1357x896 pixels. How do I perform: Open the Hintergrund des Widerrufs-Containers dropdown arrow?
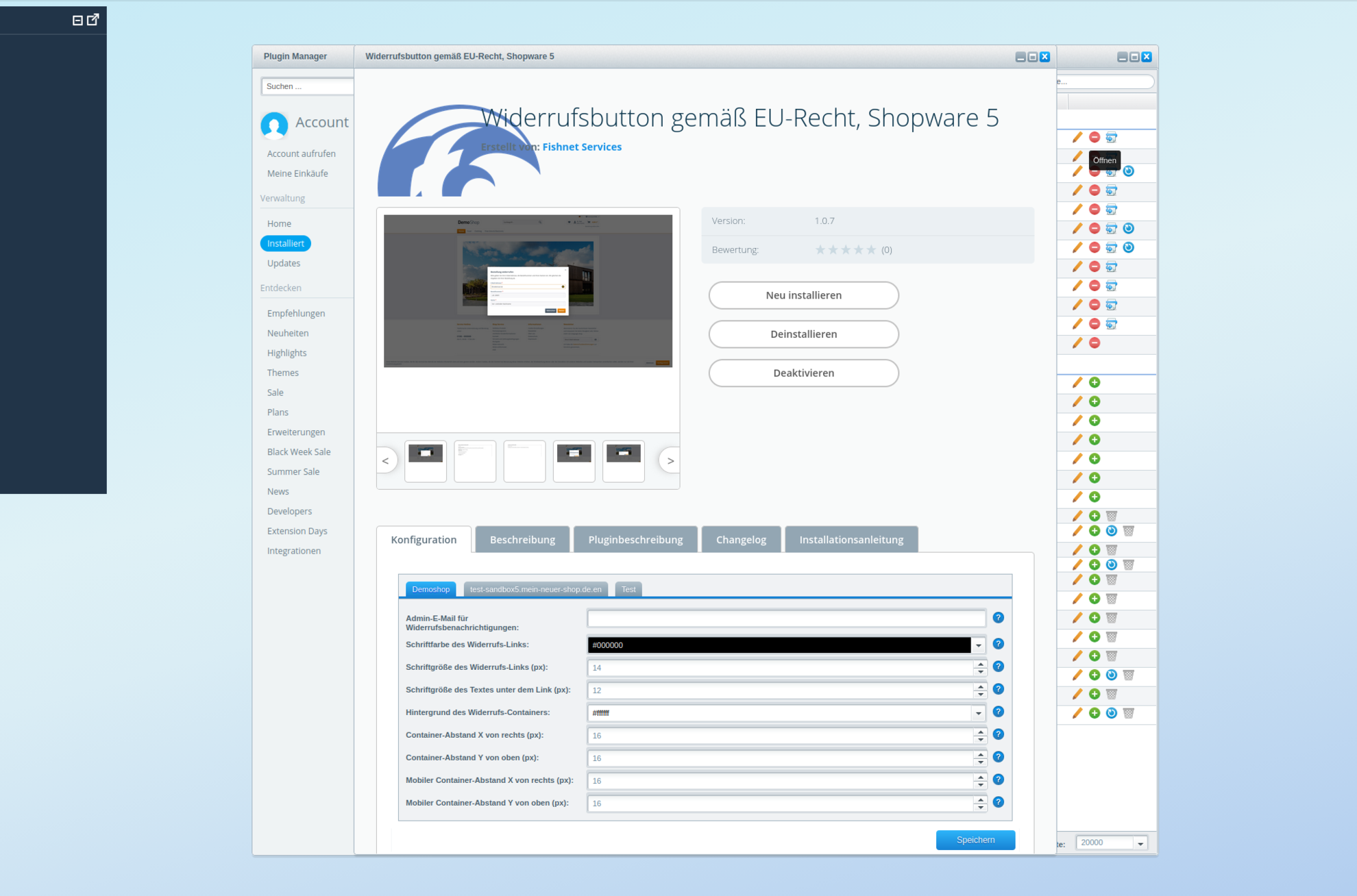click(x=979, y=713)
